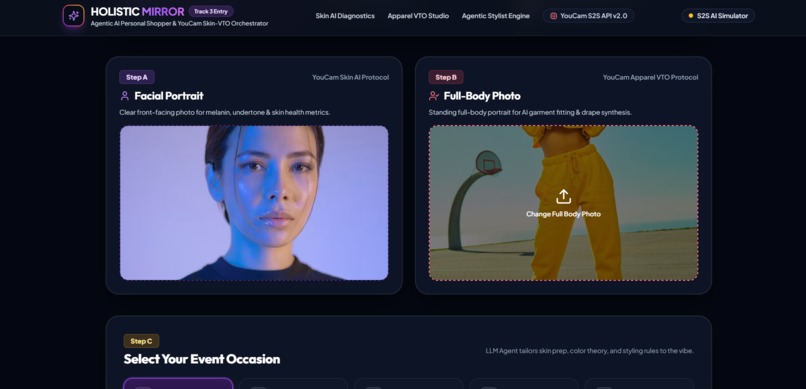
Task: Click the Select Your Event Occasion heading
Action: point(202,359)
